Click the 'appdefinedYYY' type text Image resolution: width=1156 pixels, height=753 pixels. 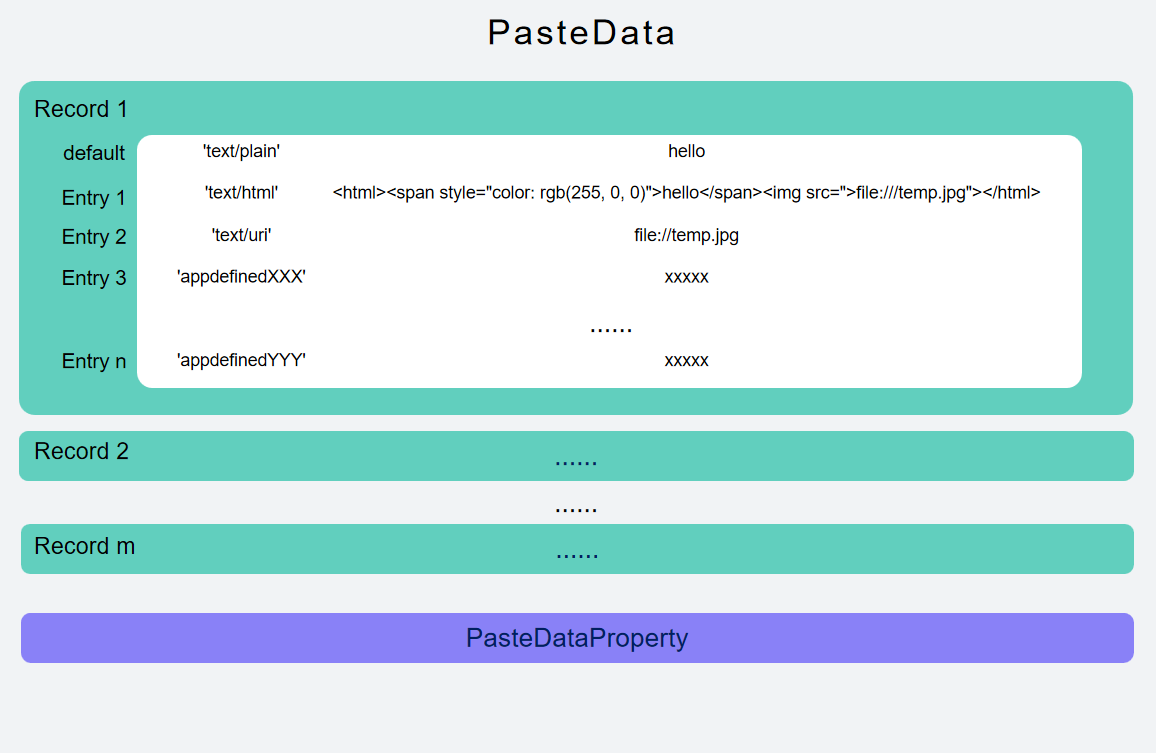pos(241,360)
